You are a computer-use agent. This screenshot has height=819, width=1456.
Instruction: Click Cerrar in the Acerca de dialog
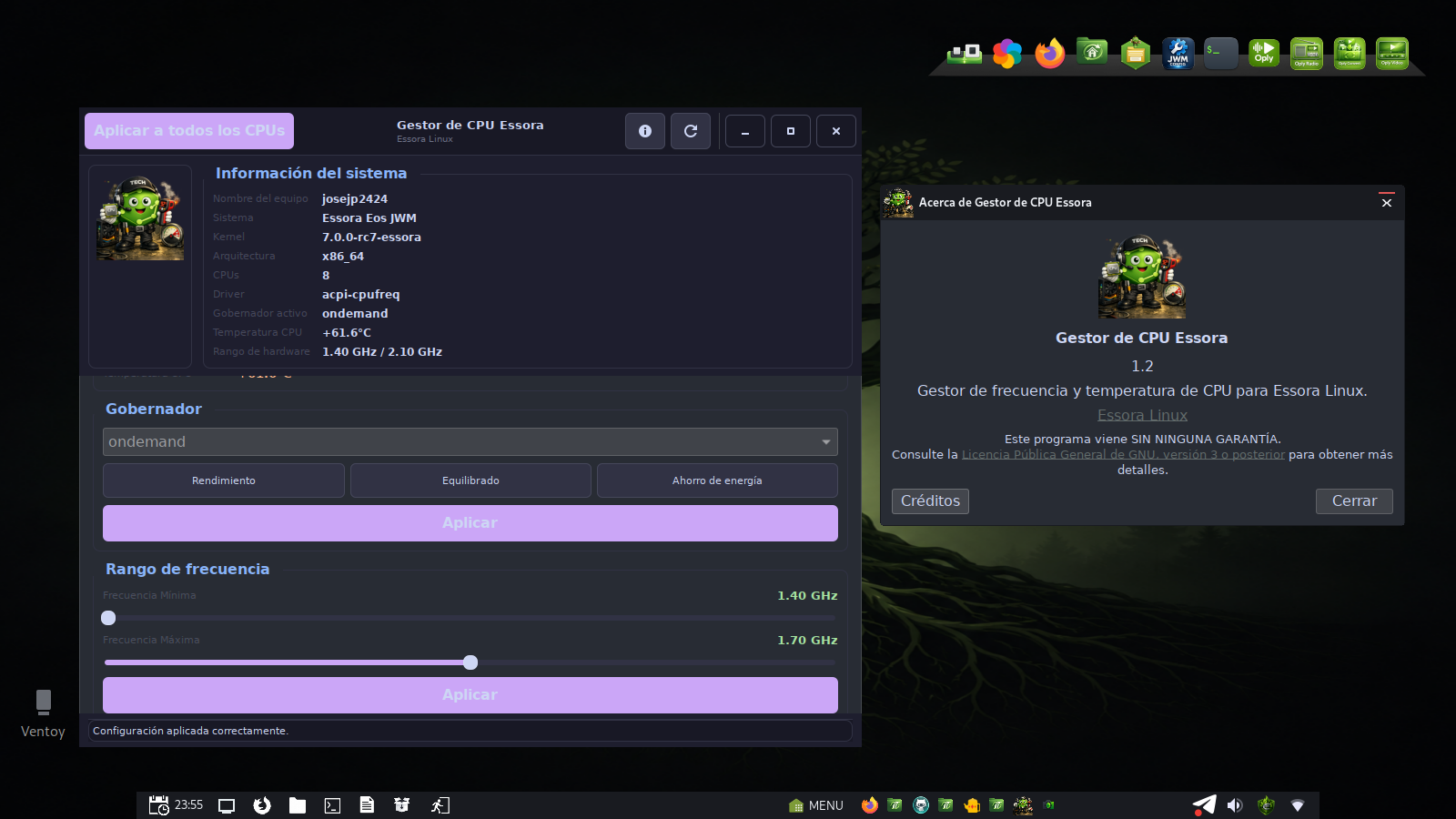(x=1354, y=501)
